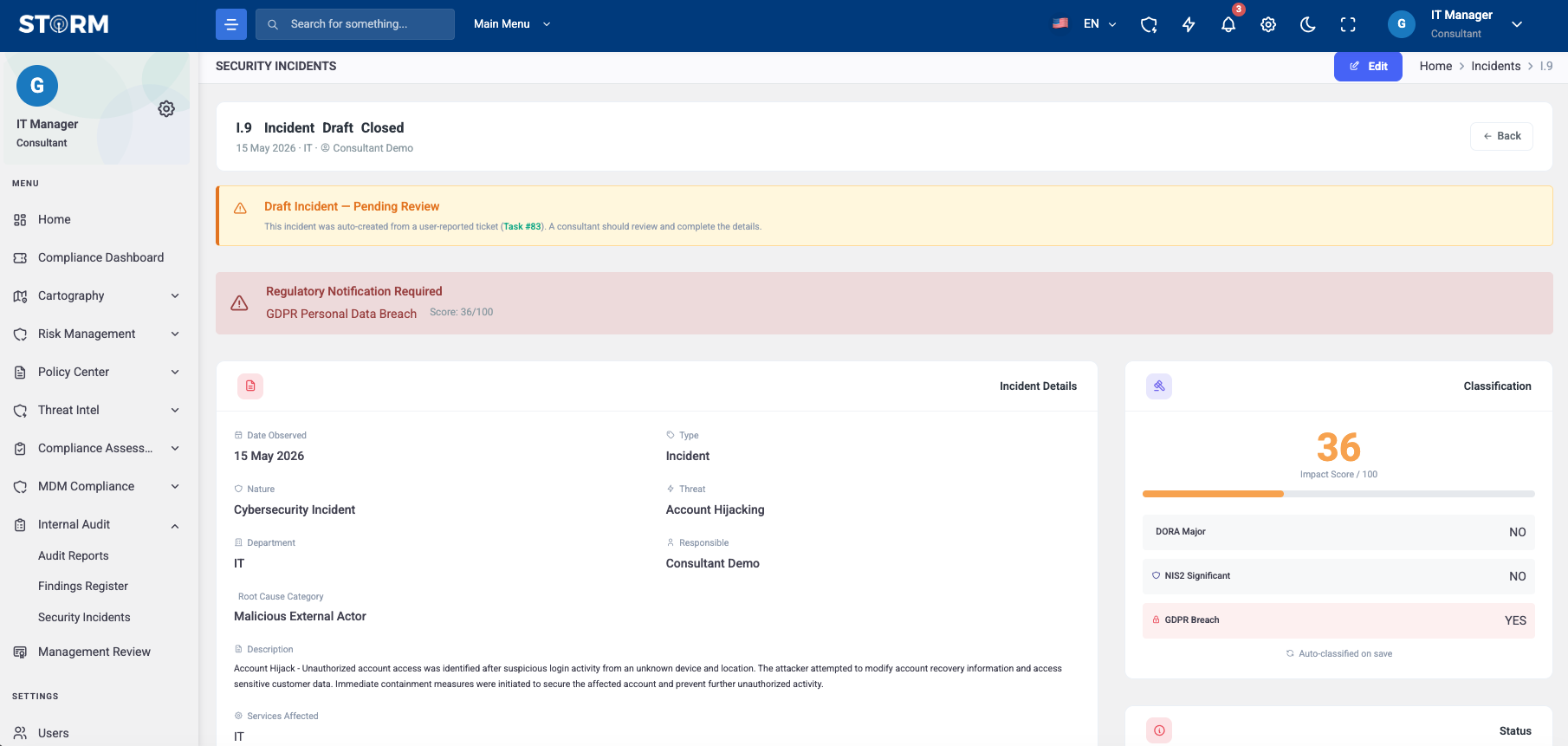Click the STORM logo
This screenshot has height=746, width=1568.
(x=64, y=24)
